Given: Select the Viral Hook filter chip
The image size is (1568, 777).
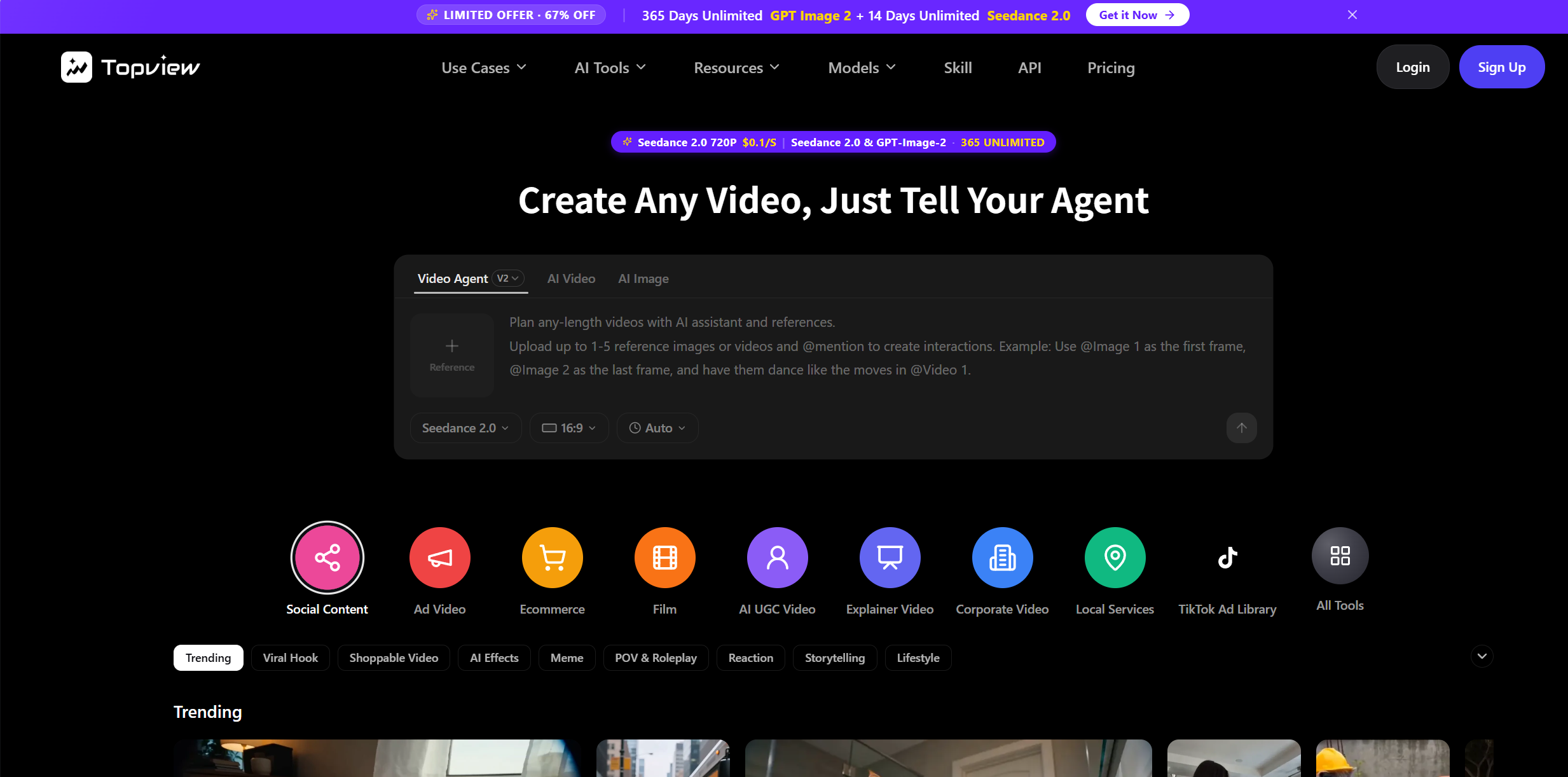Looking at the screenshot, I should [291, 657].
